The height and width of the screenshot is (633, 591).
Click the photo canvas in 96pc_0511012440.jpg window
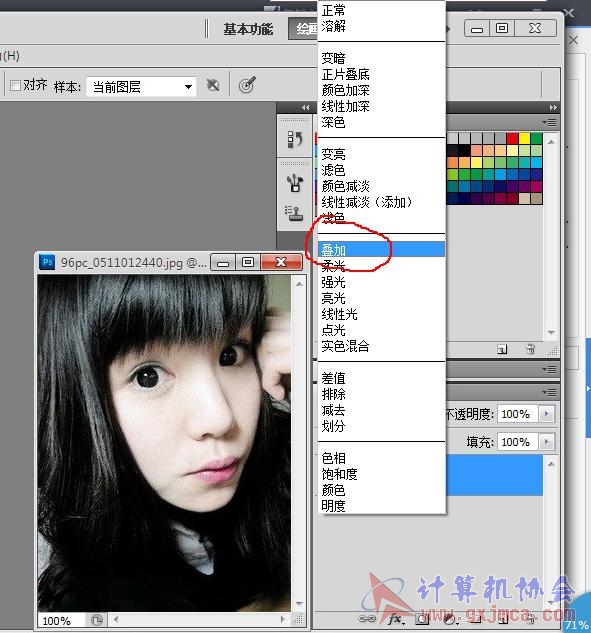(x=164, y=443)
